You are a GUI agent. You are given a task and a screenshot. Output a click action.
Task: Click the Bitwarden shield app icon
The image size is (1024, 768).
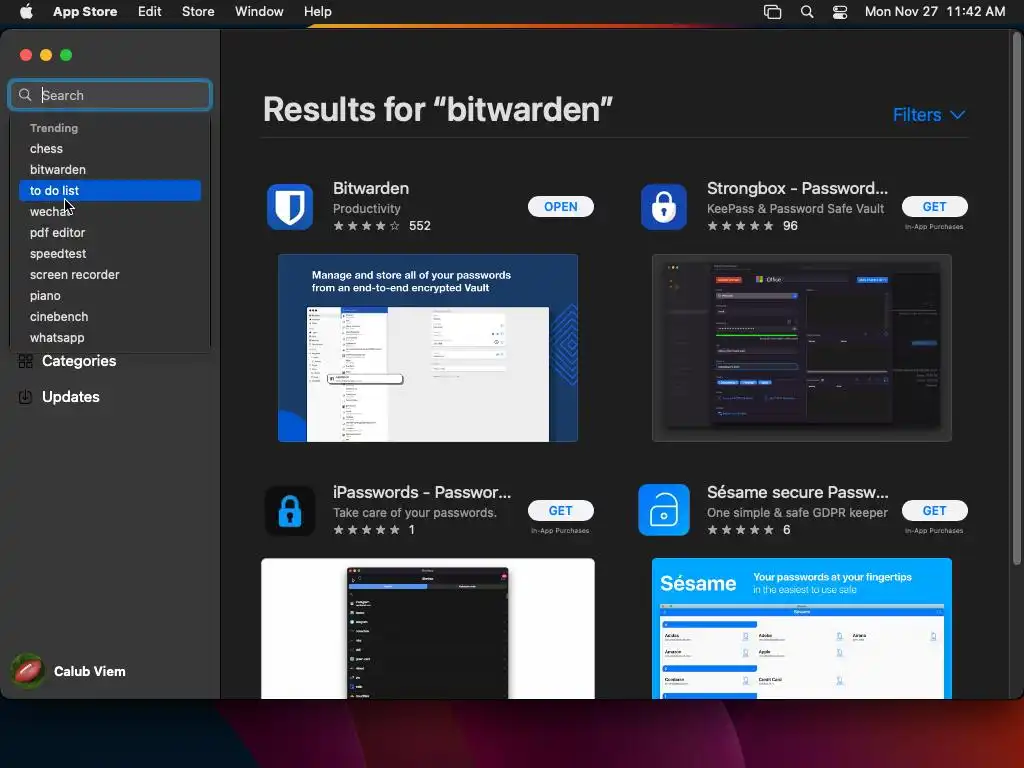click(x=290, y=207)
